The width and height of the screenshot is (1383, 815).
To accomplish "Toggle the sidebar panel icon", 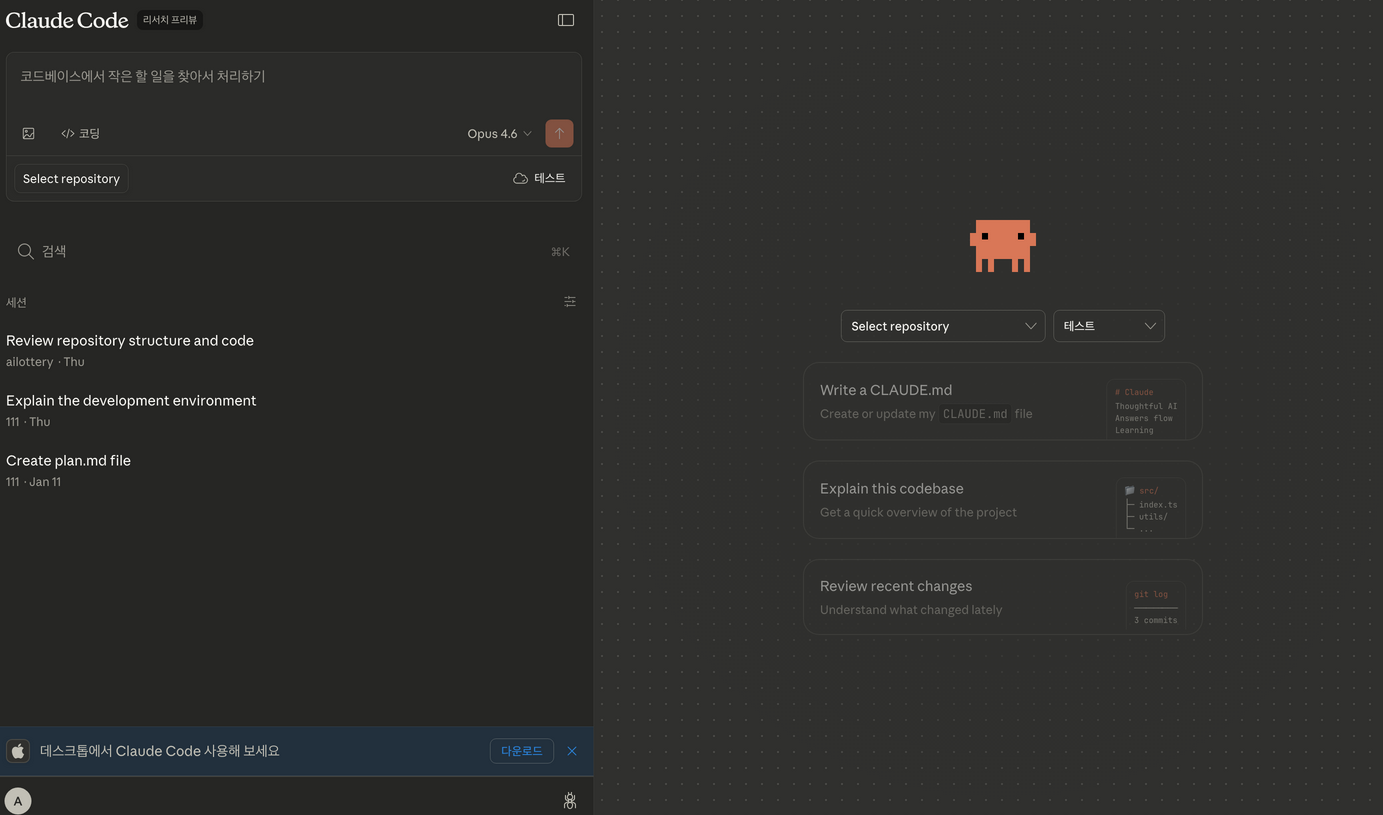I will tap(566, 20).
